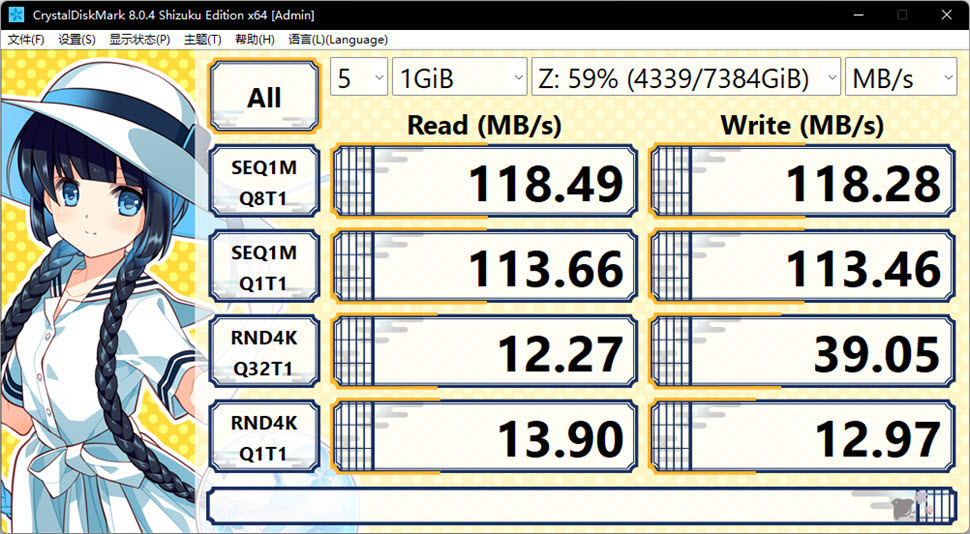Open the 显示状态(P) menu

click(x=140, y=40)
